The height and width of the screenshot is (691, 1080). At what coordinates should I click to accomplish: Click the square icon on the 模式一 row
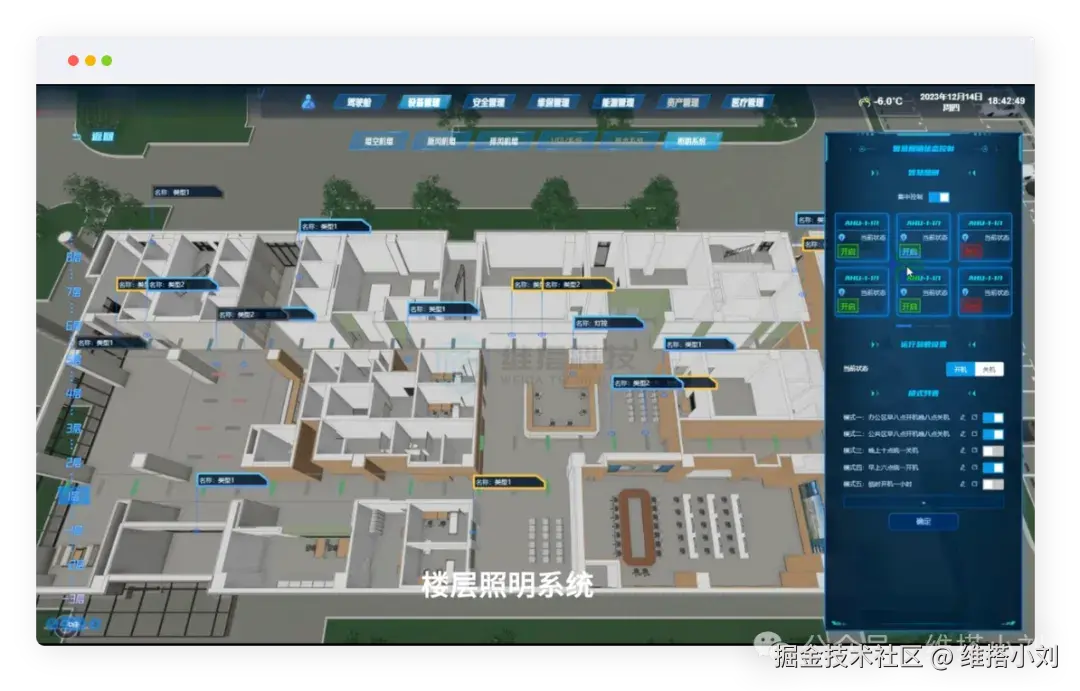[975, 417]
